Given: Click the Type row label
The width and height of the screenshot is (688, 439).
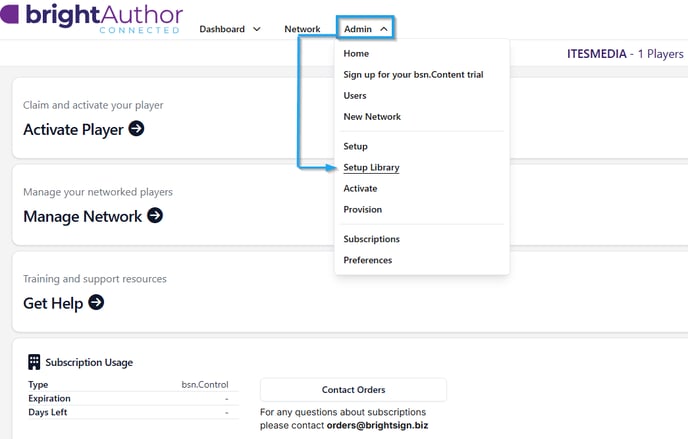Looking at the screenshot, I should (38, 385).
